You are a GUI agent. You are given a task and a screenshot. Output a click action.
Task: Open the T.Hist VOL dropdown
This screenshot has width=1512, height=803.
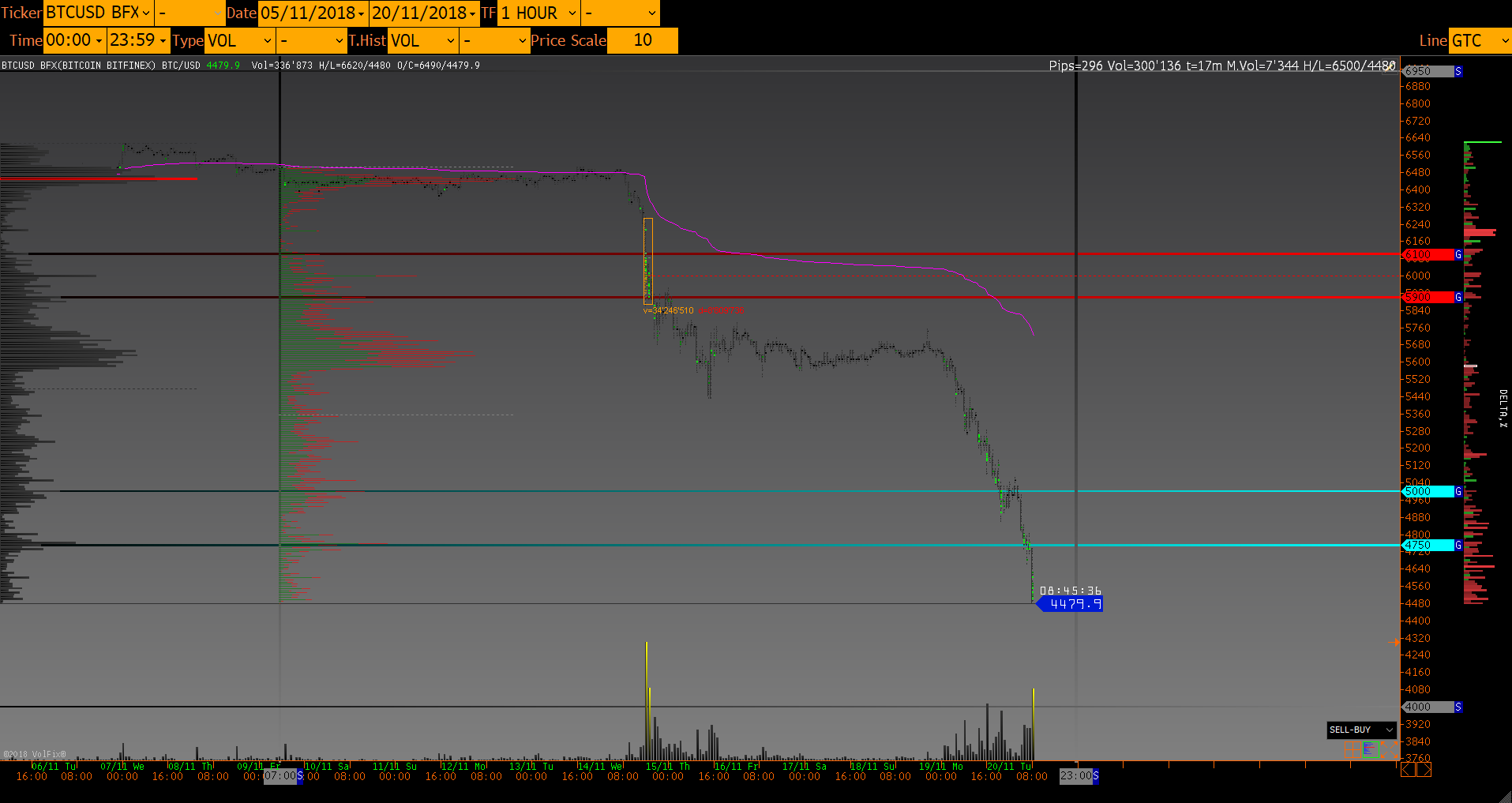(423, 40)
